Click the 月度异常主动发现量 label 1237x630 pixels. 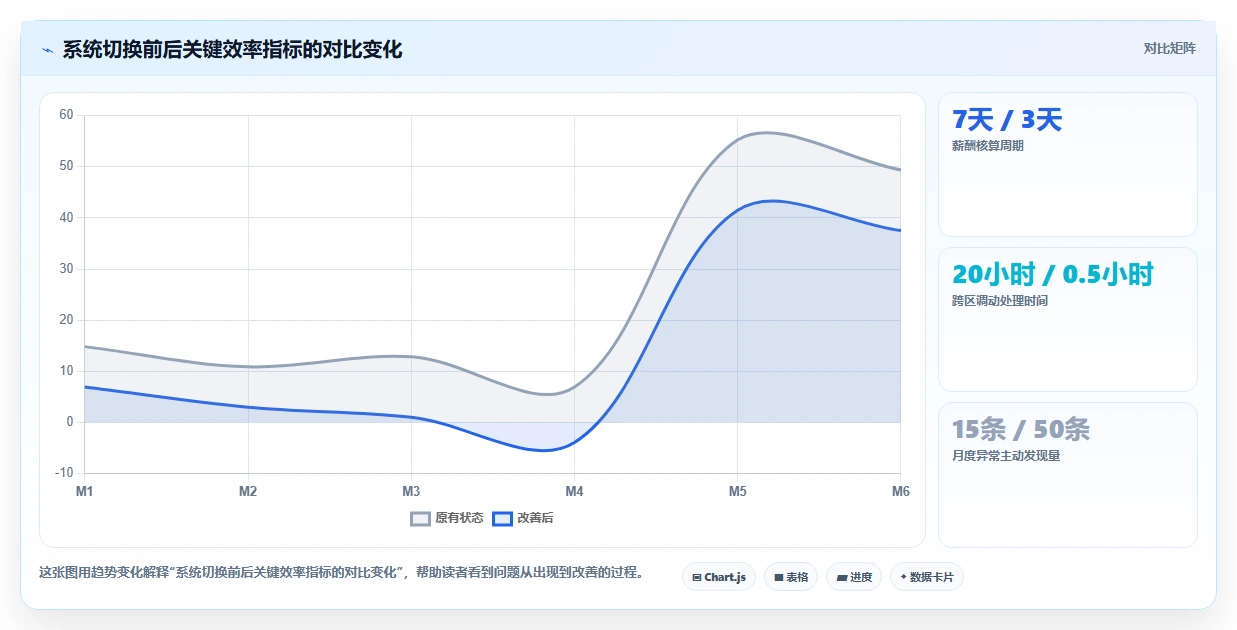[1006, 456]
